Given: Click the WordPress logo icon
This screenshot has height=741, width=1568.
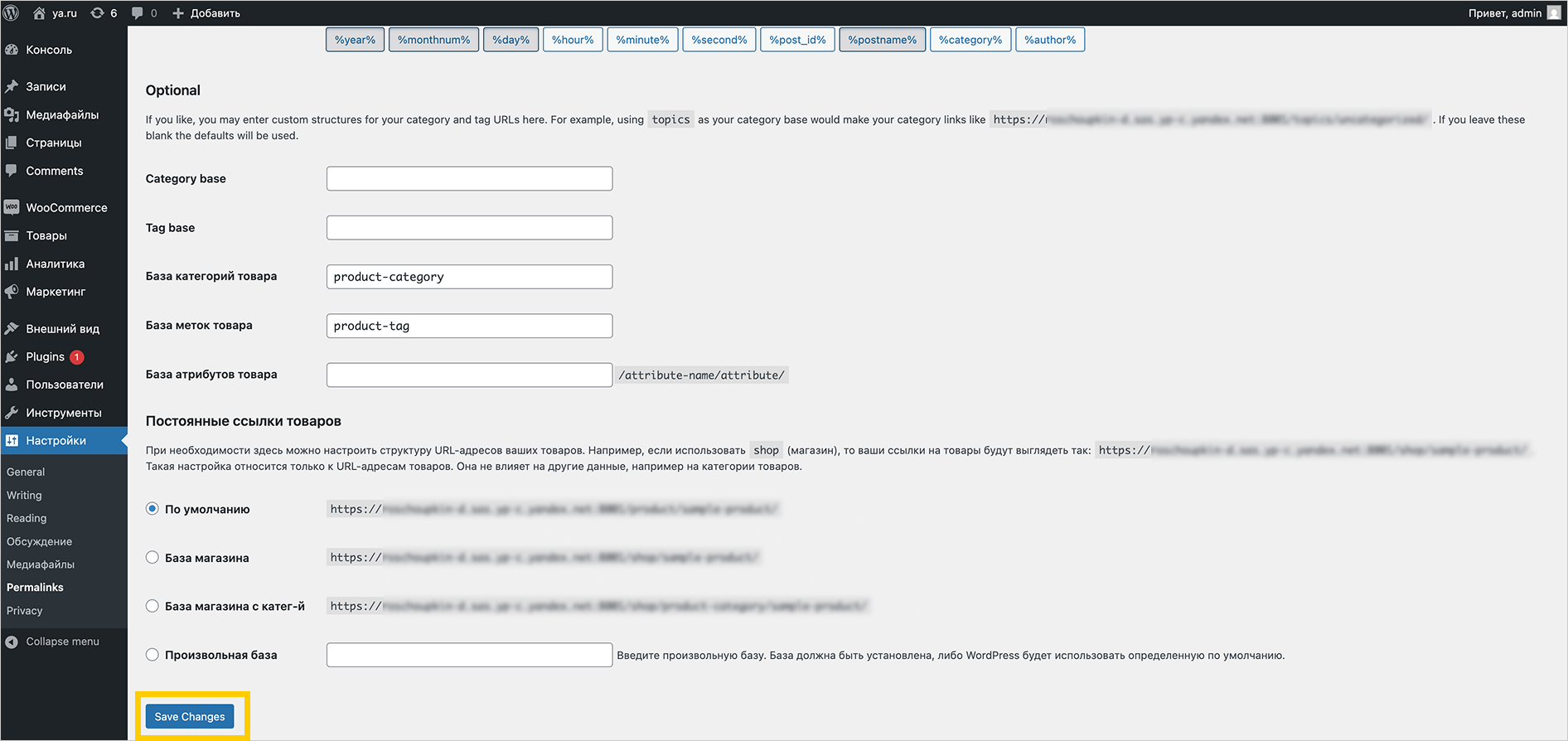Looking at the screenshot, I should 12,12.
